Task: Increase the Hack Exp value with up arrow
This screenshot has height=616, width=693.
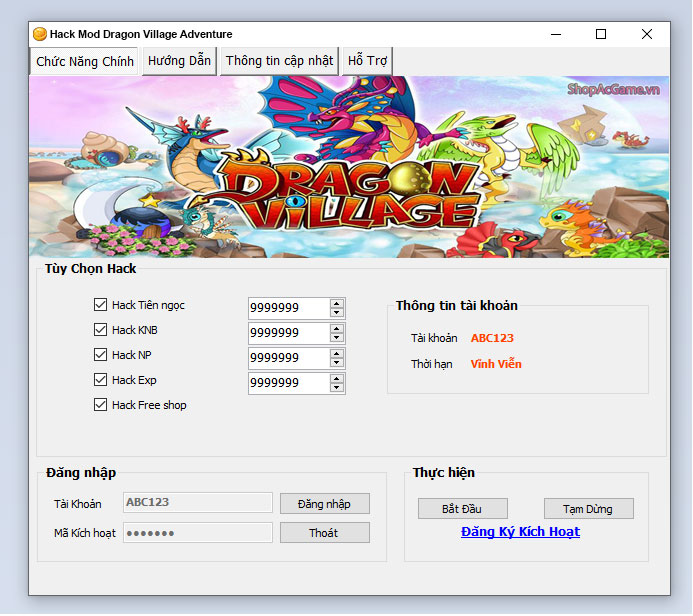Action: click(337, 379)
